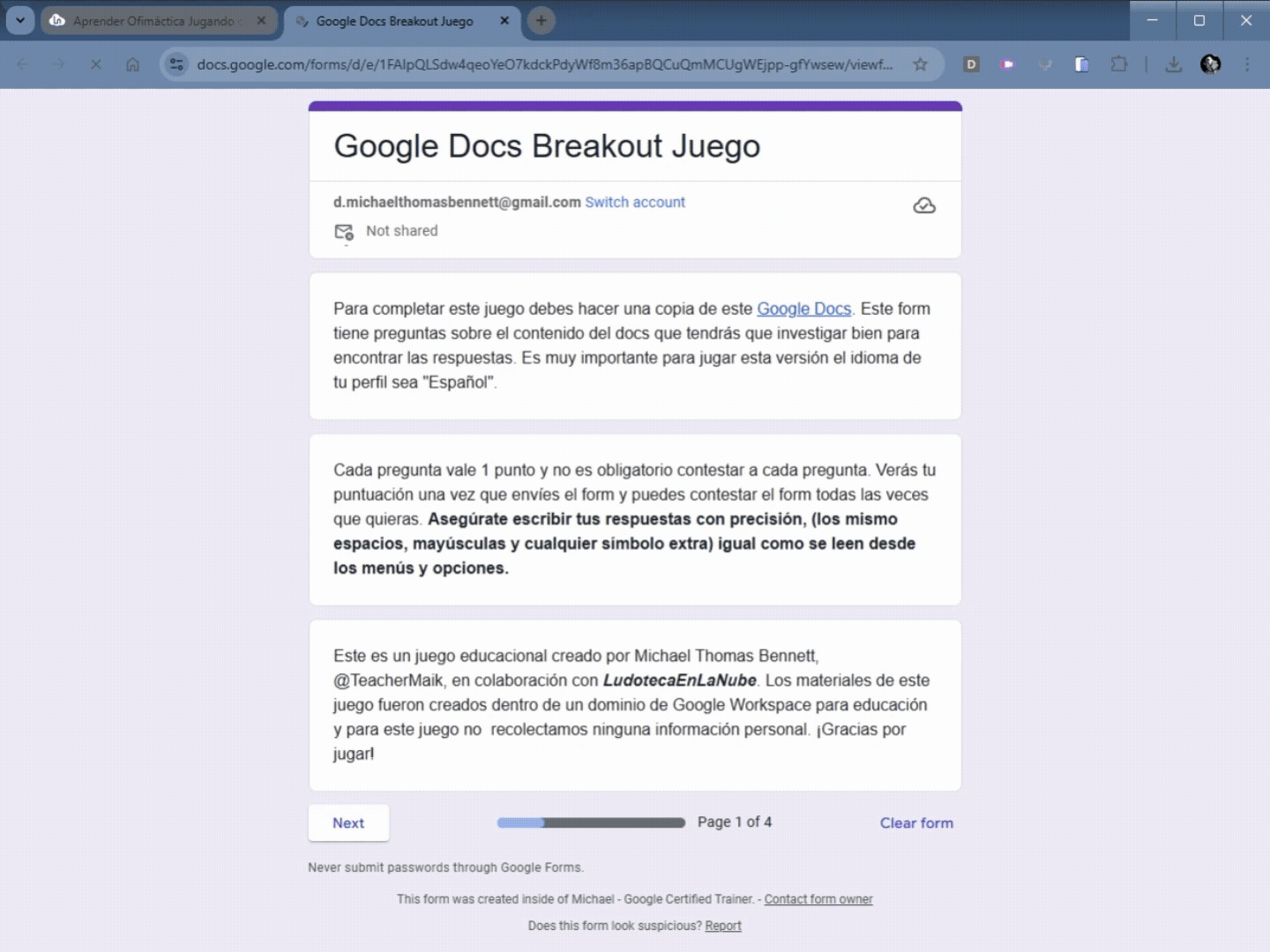Viewport: 1270px width, 952px height.
Task: Click the Not shared email collection icon
Action: tap(344, 232)
